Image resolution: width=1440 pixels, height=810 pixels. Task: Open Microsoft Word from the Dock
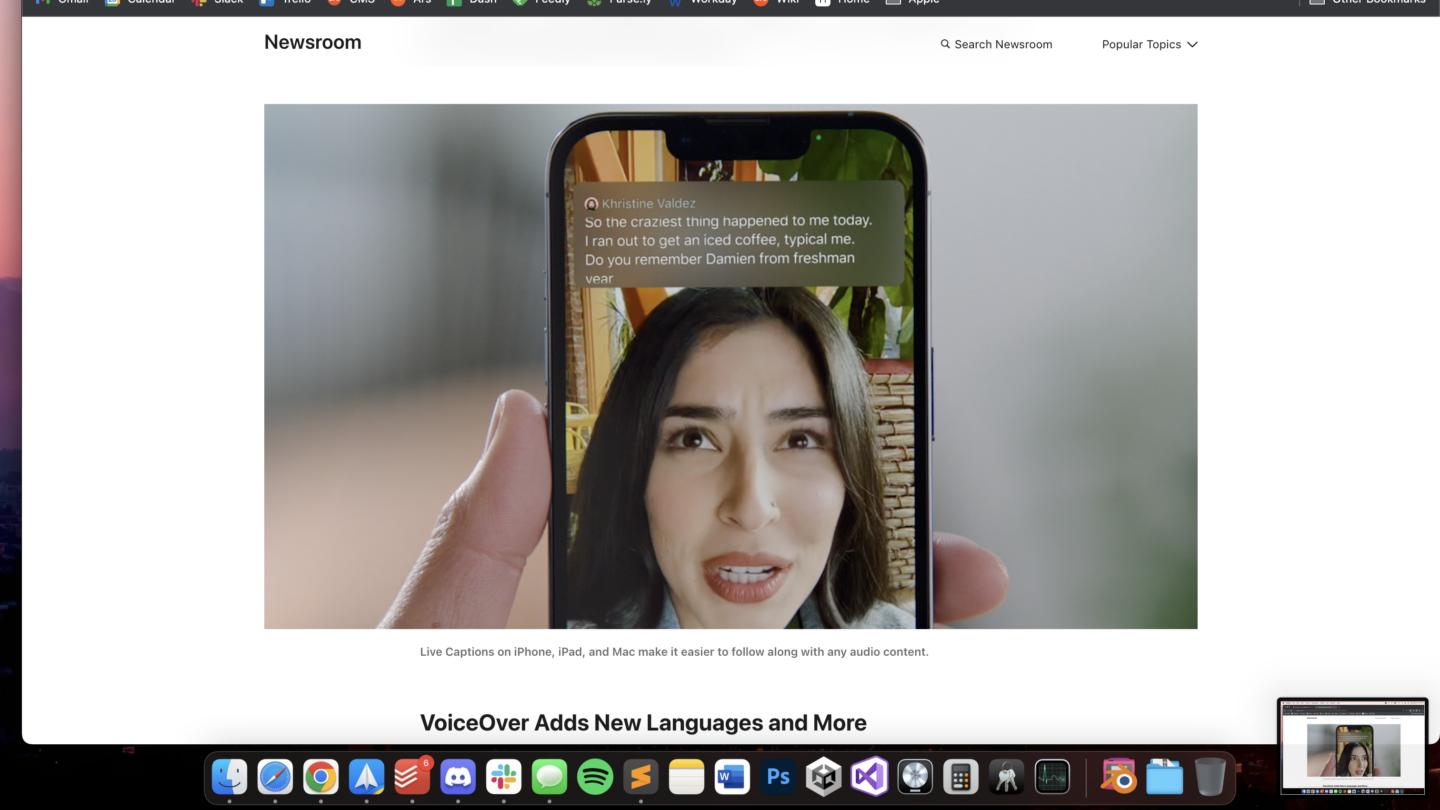click(732, 776)
